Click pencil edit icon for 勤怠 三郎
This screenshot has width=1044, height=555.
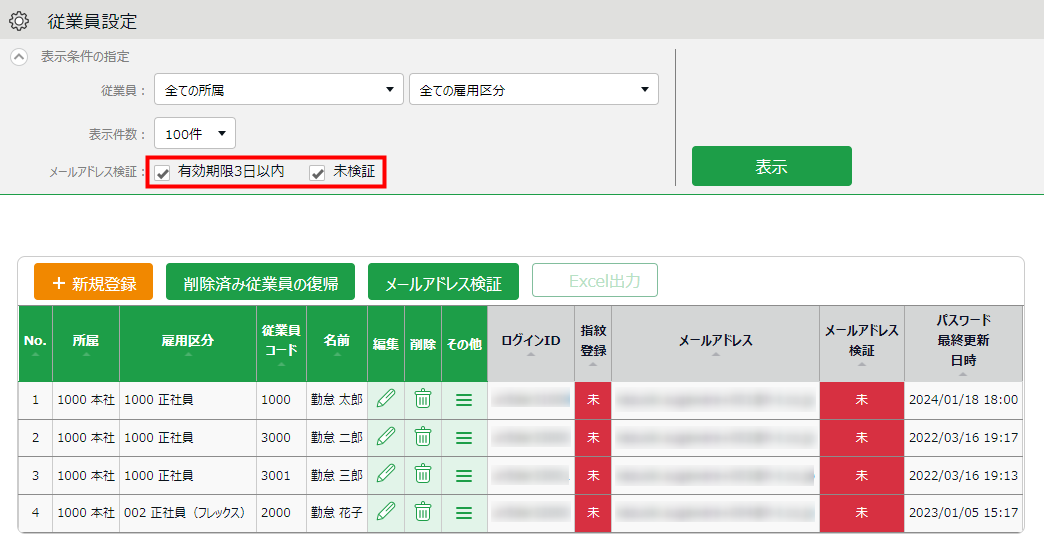coord(386,474)
